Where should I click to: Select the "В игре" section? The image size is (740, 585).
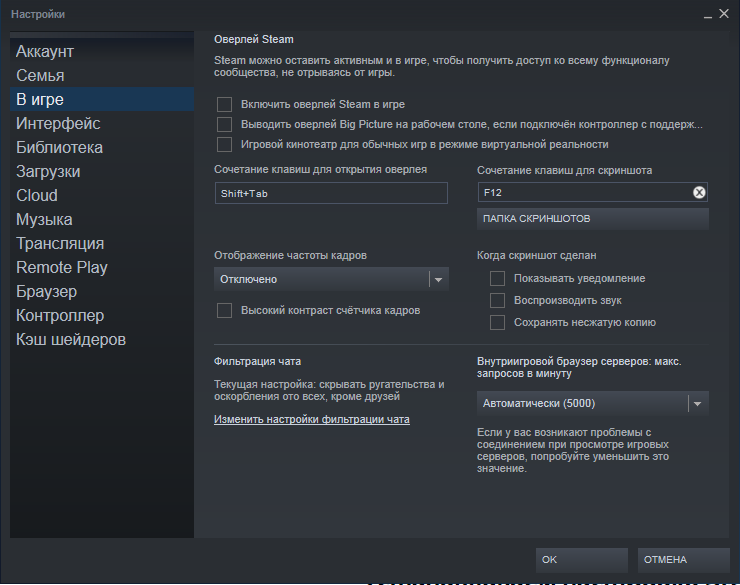click(x=101, y=99)
